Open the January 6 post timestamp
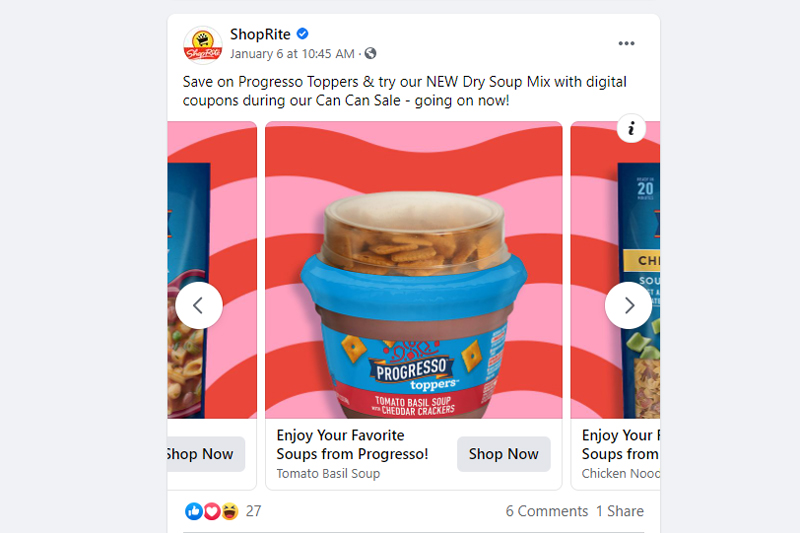The image size is (800, 533). pyautogui.click(x=292, y=54)
